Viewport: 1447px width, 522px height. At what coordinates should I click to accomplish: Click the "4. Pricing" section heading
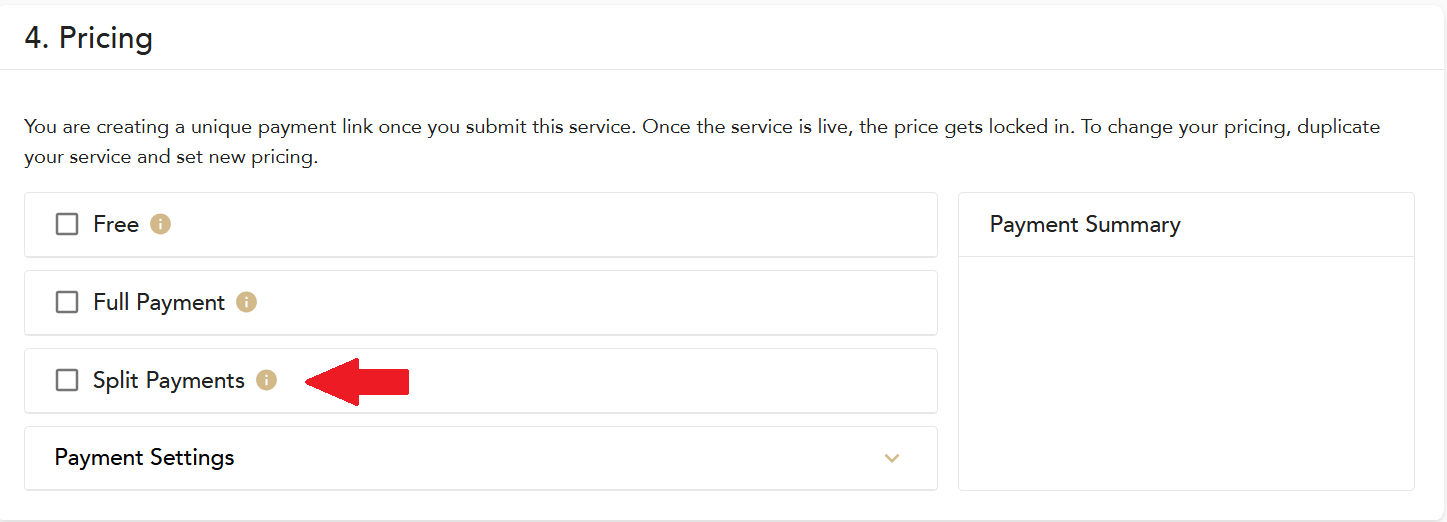coord(89,39)
